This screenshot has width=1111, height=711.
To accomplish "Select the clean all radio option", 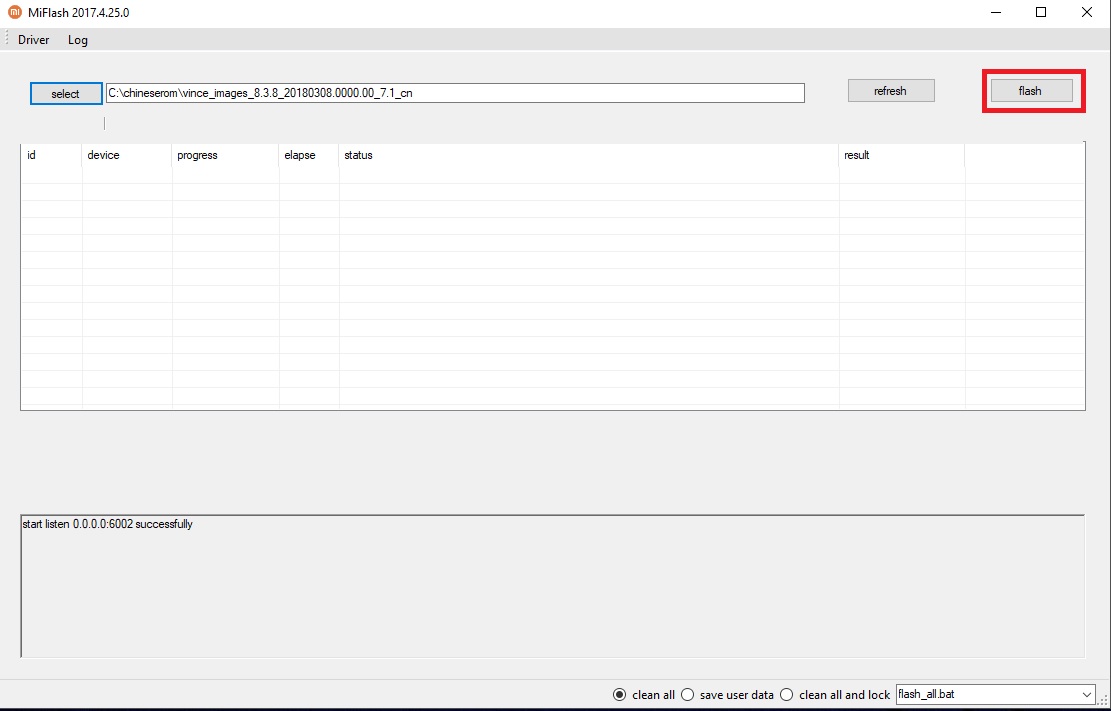I will [643, 695].
